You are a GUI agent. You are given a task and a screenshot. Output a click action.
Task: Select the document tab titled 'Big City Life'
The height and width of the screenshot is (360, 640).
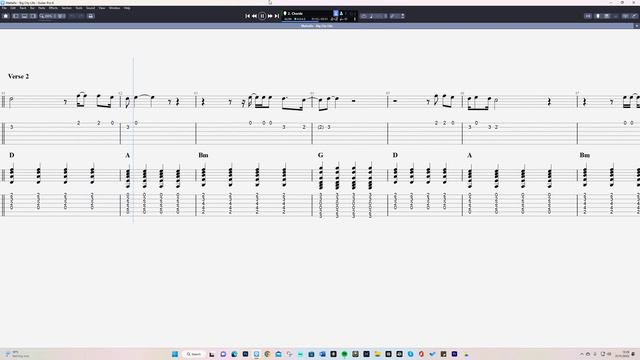(317, 26)
